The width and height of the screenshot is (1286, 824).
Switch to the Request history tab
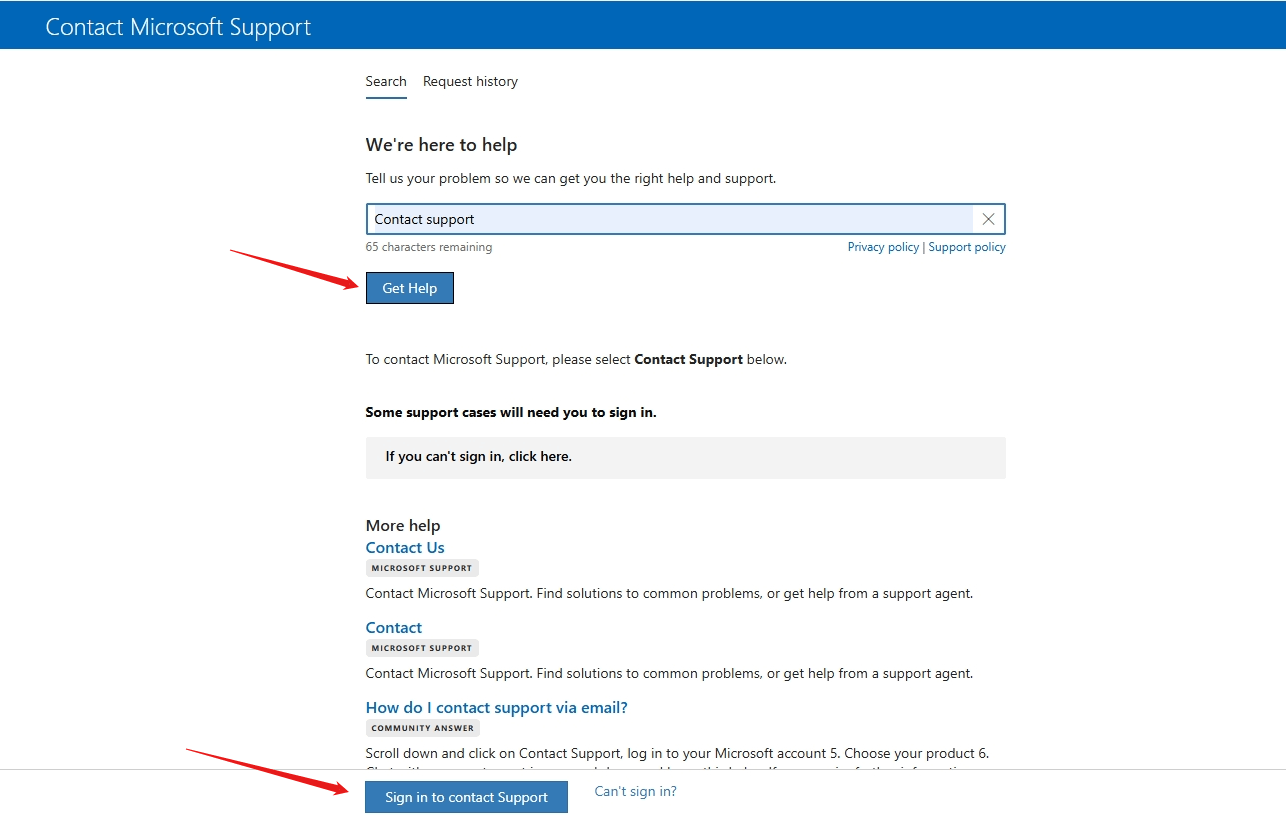pyautogui.click(x=470, y=81)
